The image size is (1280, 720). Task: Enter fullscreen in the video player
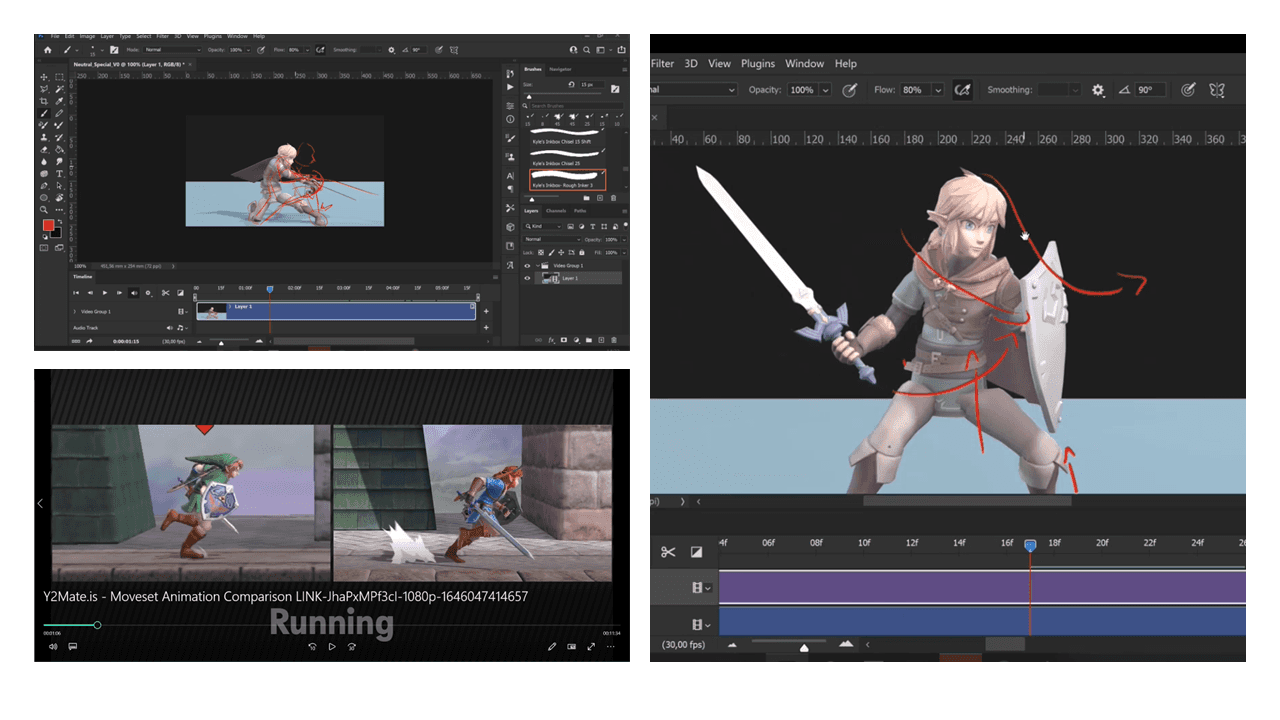coord(591,646)
